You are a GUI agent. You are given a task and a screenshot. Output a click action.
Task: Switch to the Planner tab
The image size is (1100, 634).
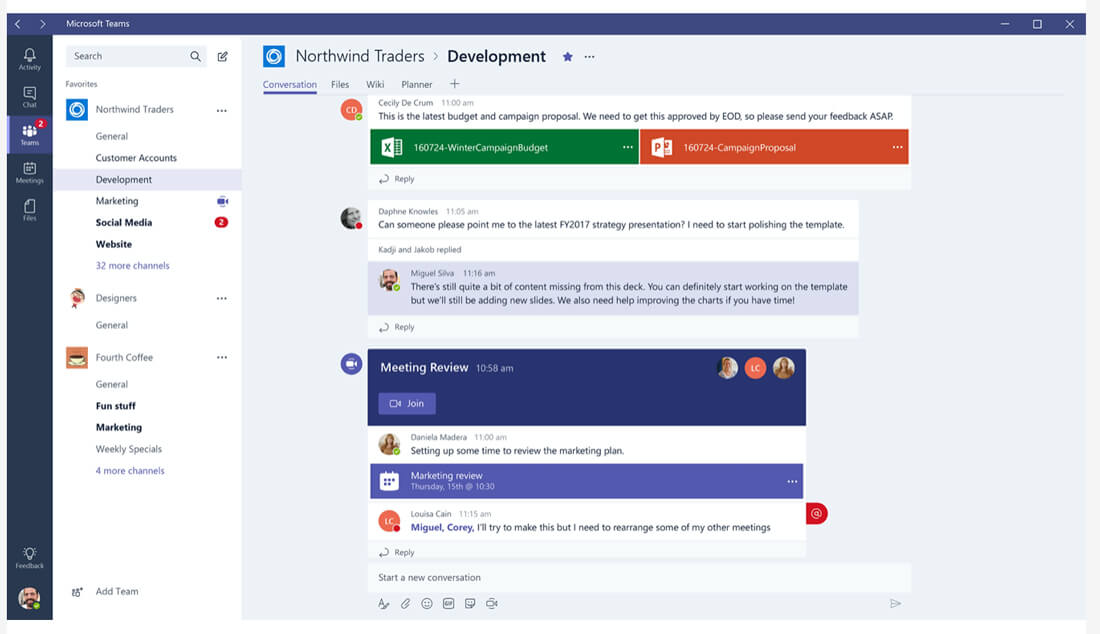pyautogui.click(x=417, y=85)
